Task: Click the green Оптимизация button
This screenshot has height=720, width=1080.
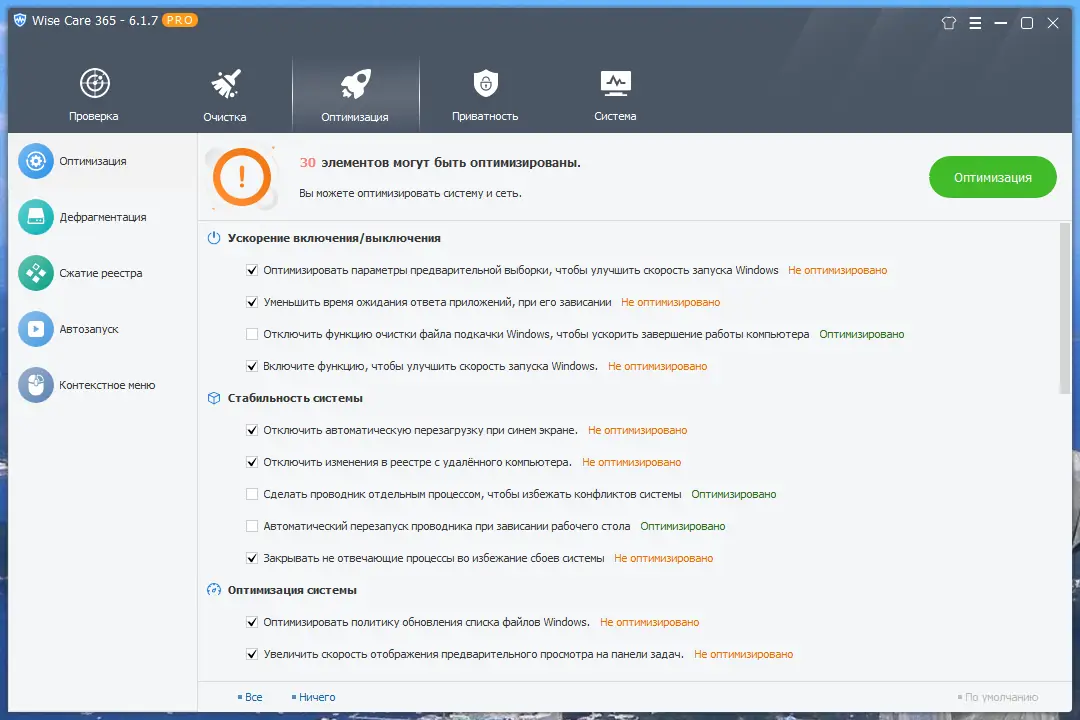Action: coord(993,177)
